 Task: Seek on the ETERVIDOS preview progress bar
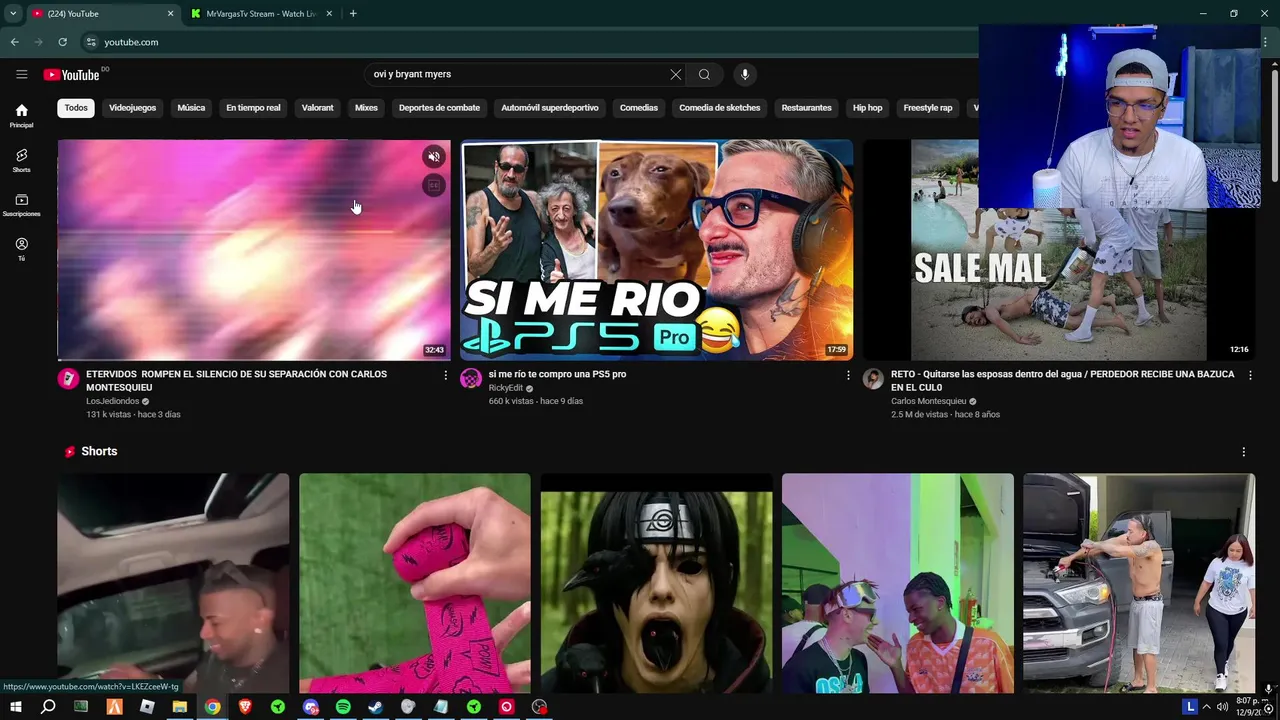pos(254,359)
